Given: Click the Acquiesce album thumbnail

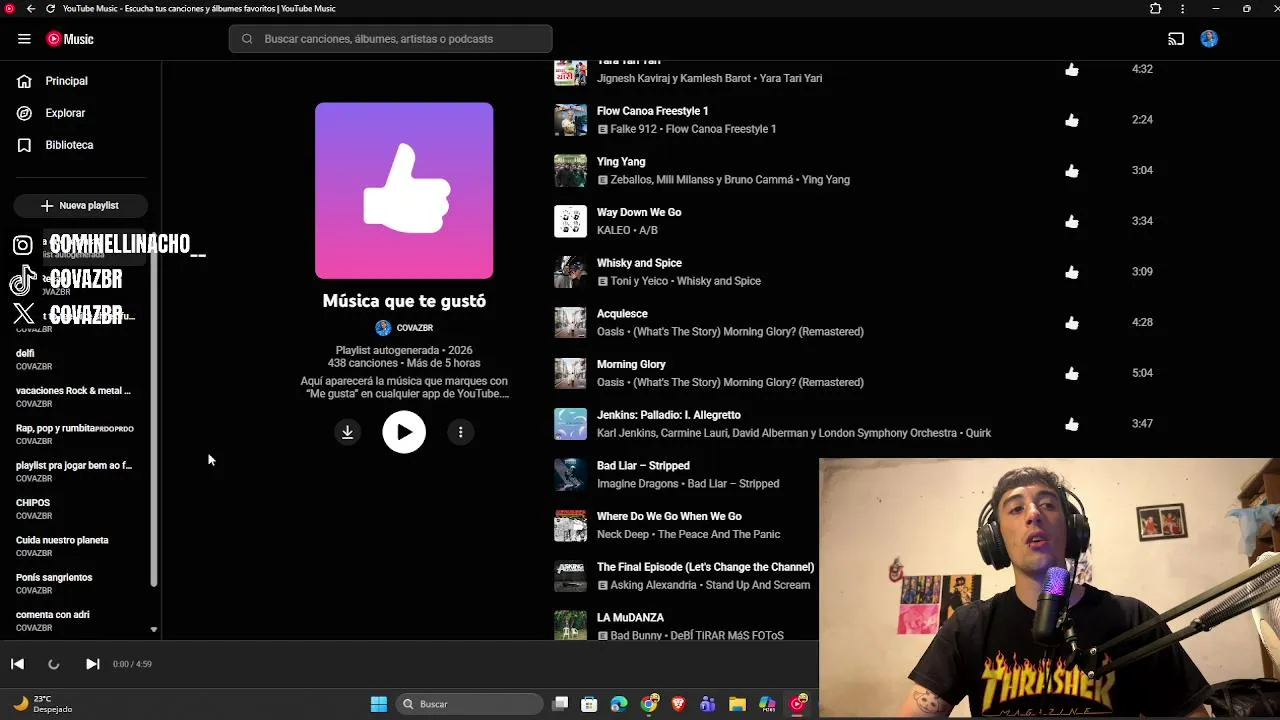Looking at the screenshot, I should [x=570, y=323].
